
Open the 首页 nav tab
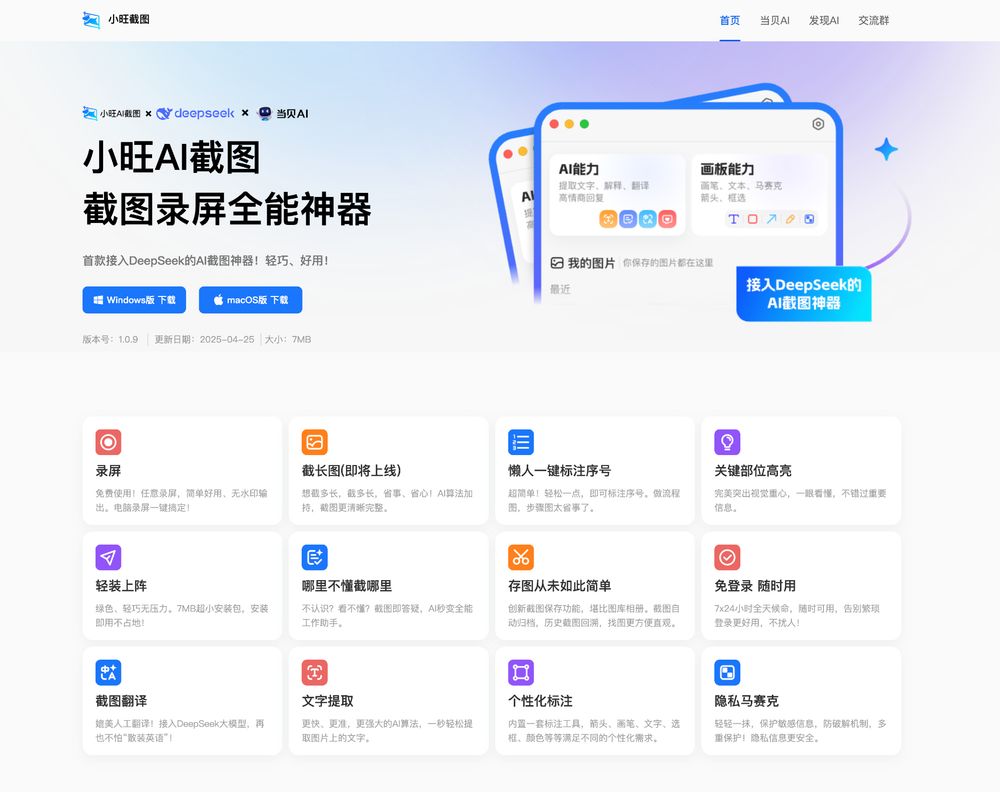click(x=730, y=20)
